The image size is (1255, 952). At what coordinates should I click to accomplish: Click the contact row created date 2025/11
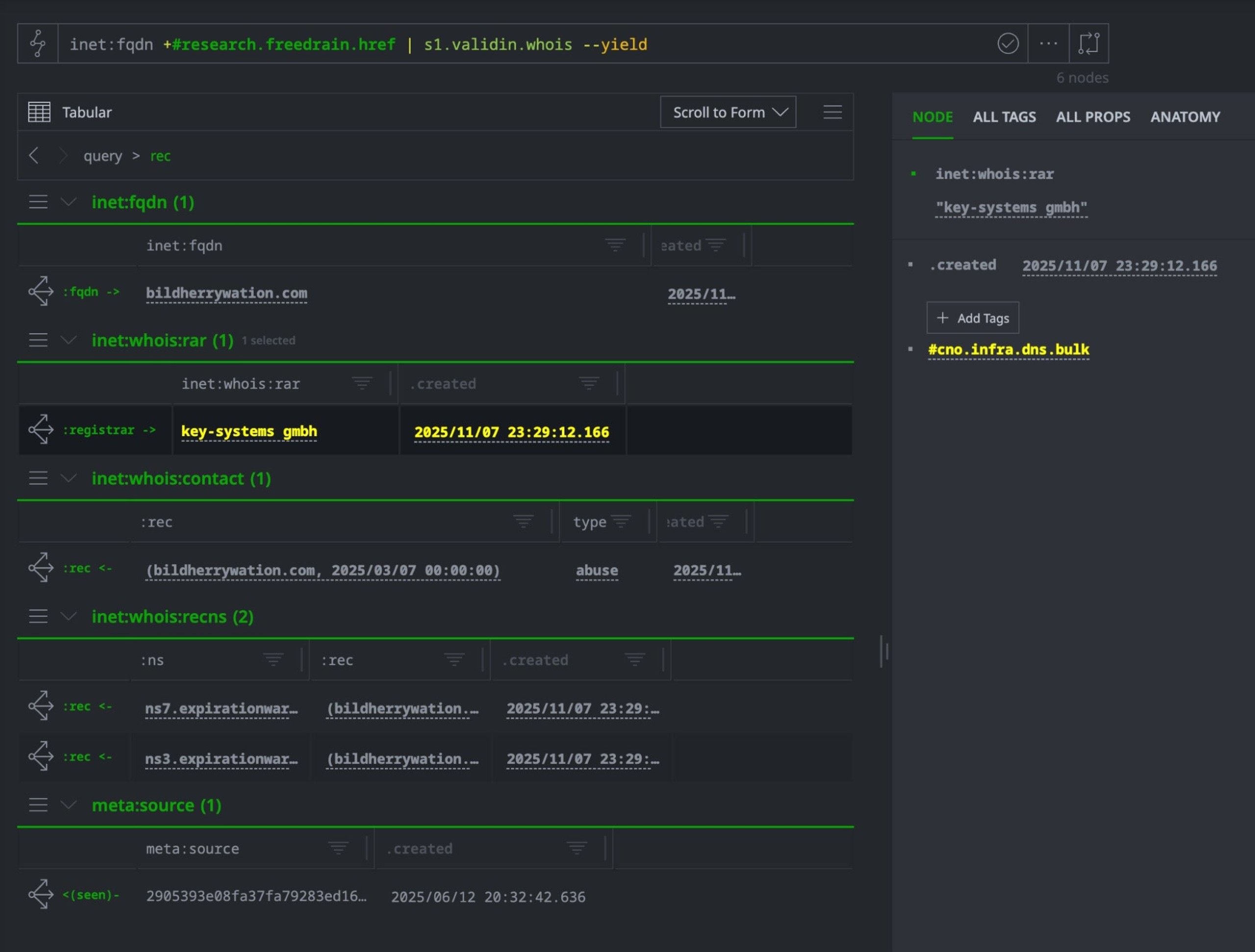[707, 570]
